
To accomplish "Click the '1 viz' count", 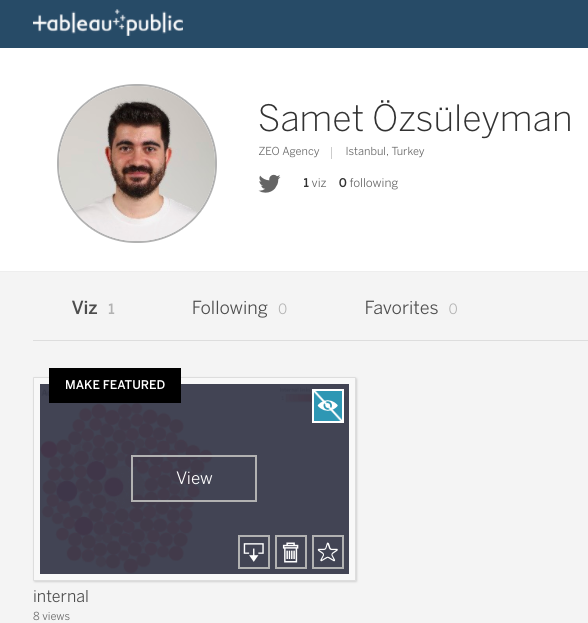I will [x=314, y=183].
